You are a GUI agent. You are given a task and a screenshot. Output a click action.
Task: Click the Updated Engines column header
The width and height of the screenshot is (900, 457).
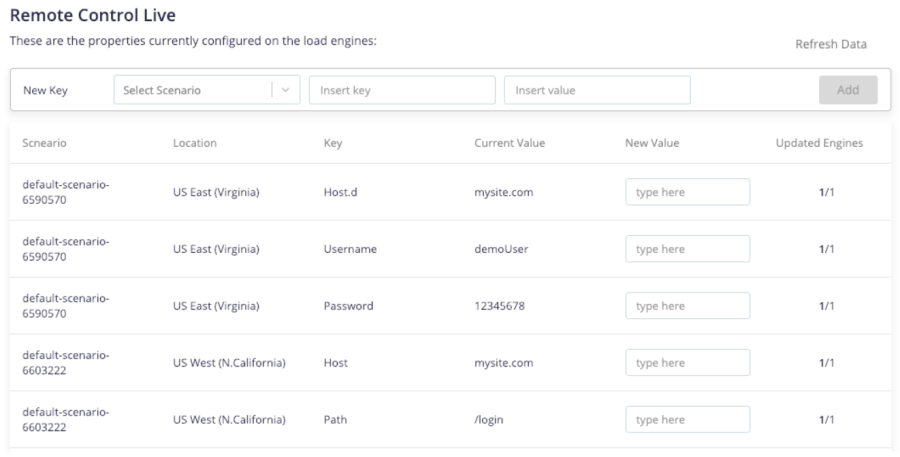(x=819, y=143)
